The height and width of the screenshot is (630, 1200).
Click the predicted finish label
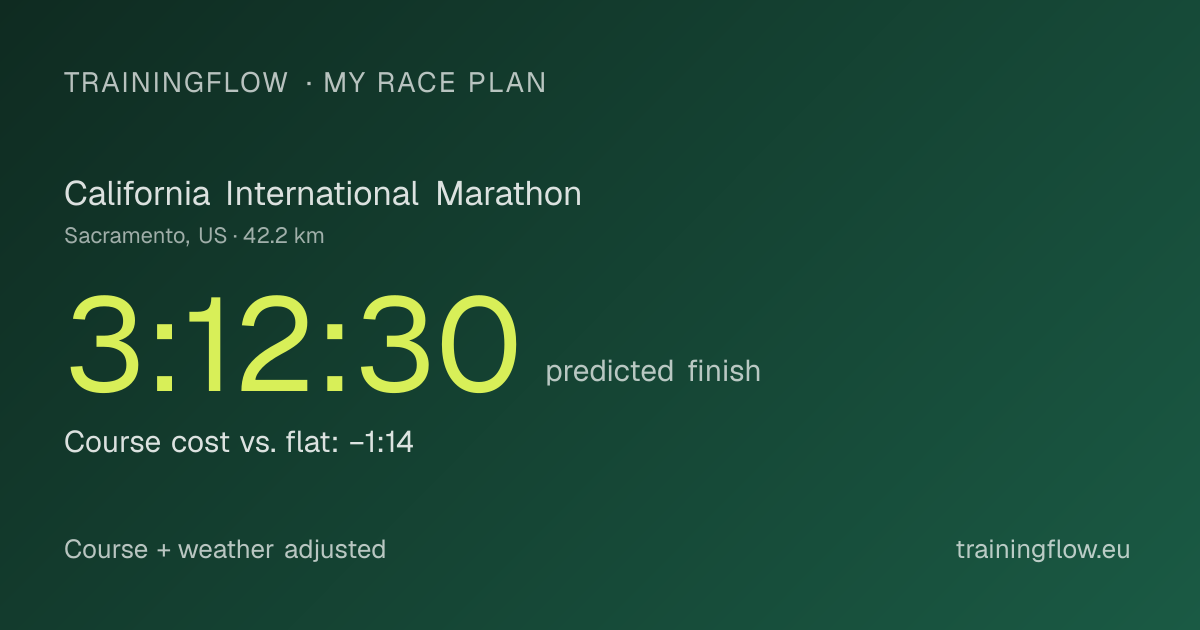click(653, 372)
